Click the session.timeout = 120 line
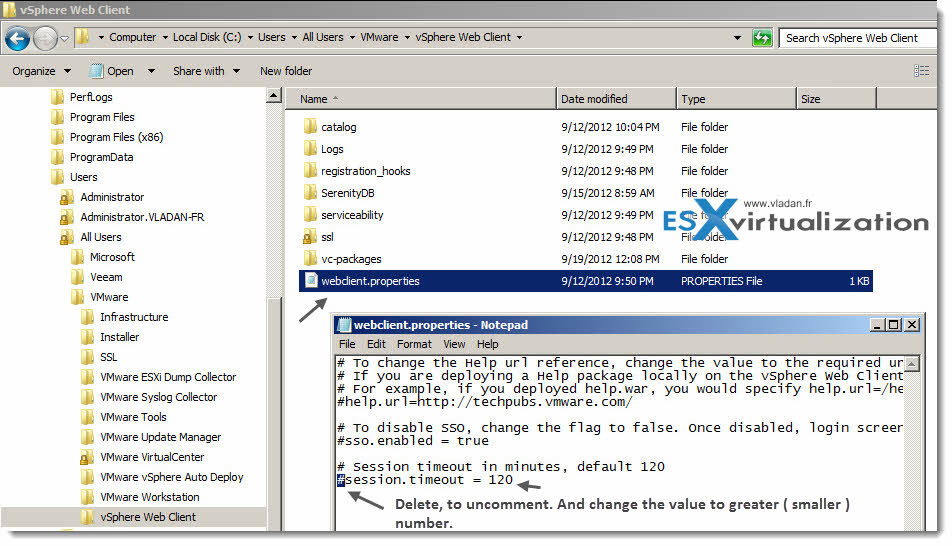The width and height of the screenshot is (952, 546). pyautogui.click(x=425, y=480)
